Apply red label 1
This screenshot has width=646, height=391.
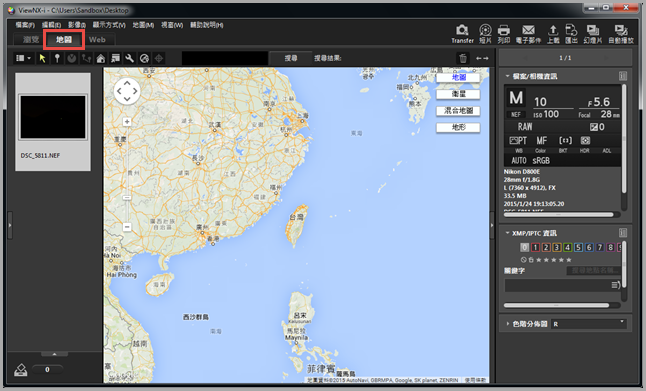click(x=535, y=247)
